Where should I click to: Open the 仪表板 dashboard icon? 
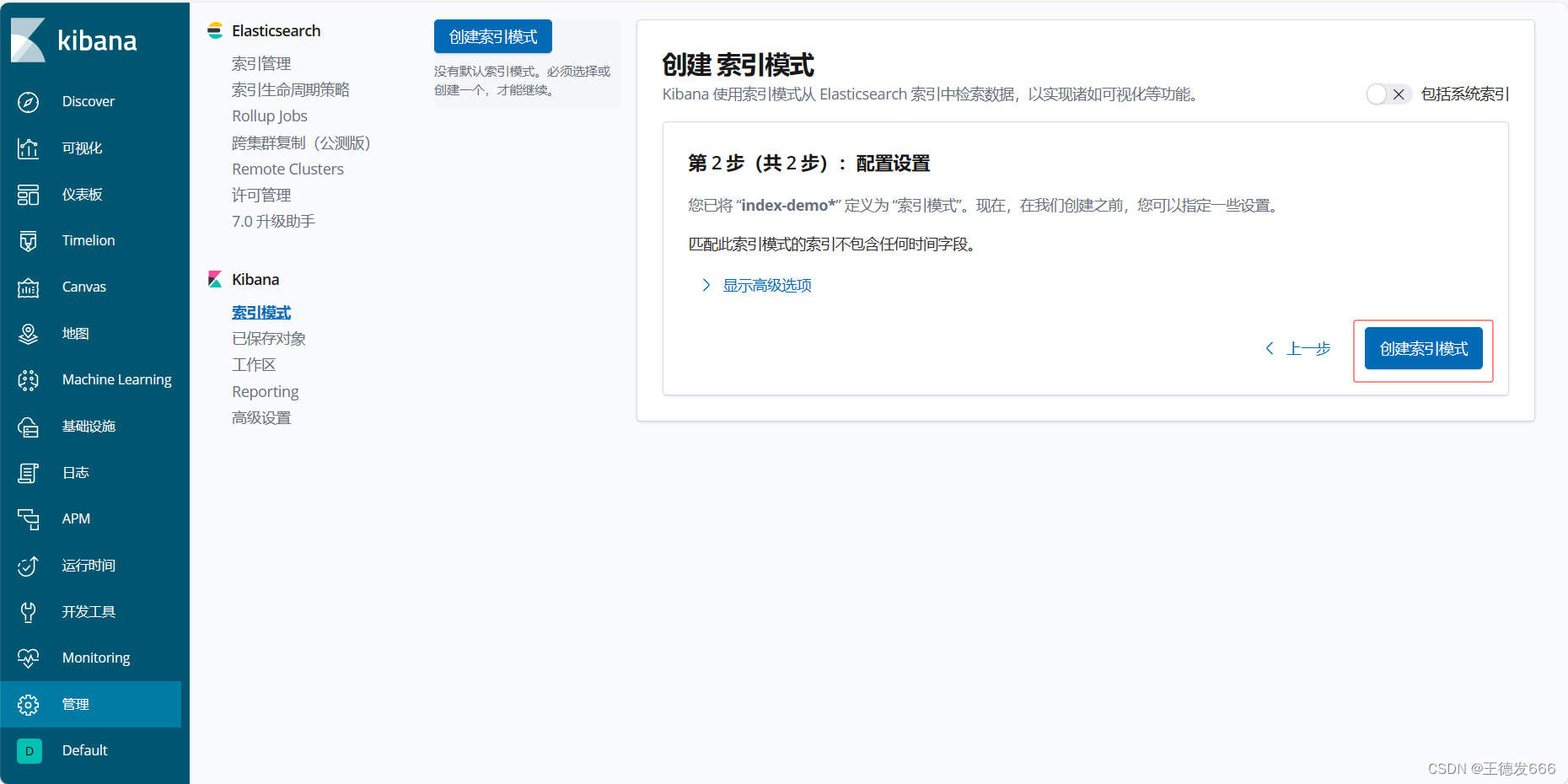point(28,195)
